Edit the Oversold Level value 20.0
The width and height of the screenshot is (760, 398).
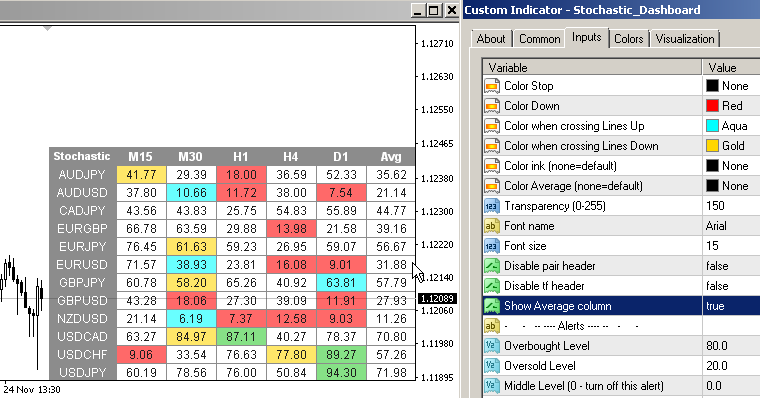pyautogui.click(x=716, y=366)
